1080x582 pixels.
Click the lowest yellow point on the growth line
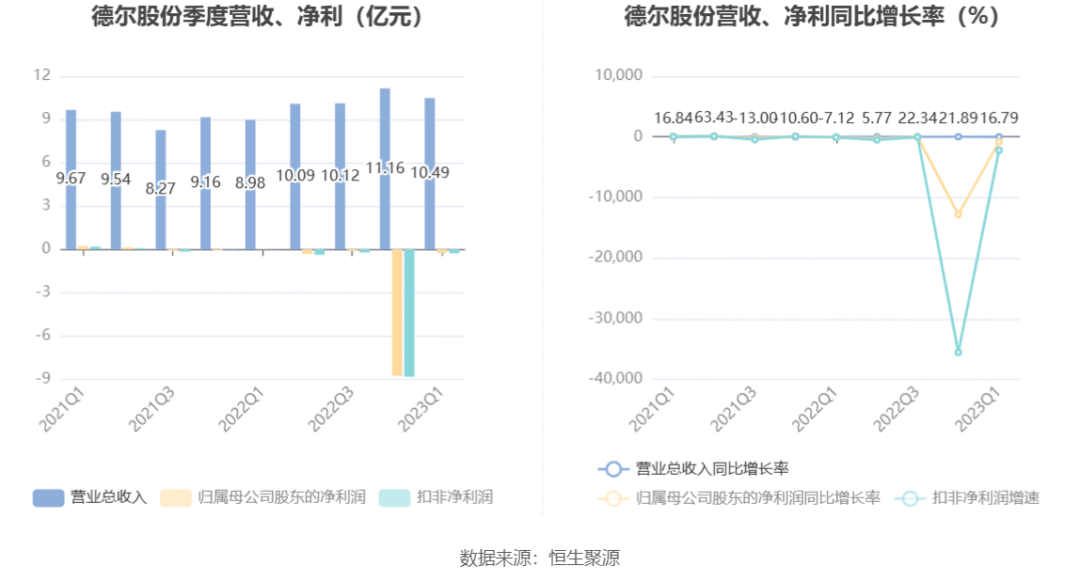coord(958,214)
